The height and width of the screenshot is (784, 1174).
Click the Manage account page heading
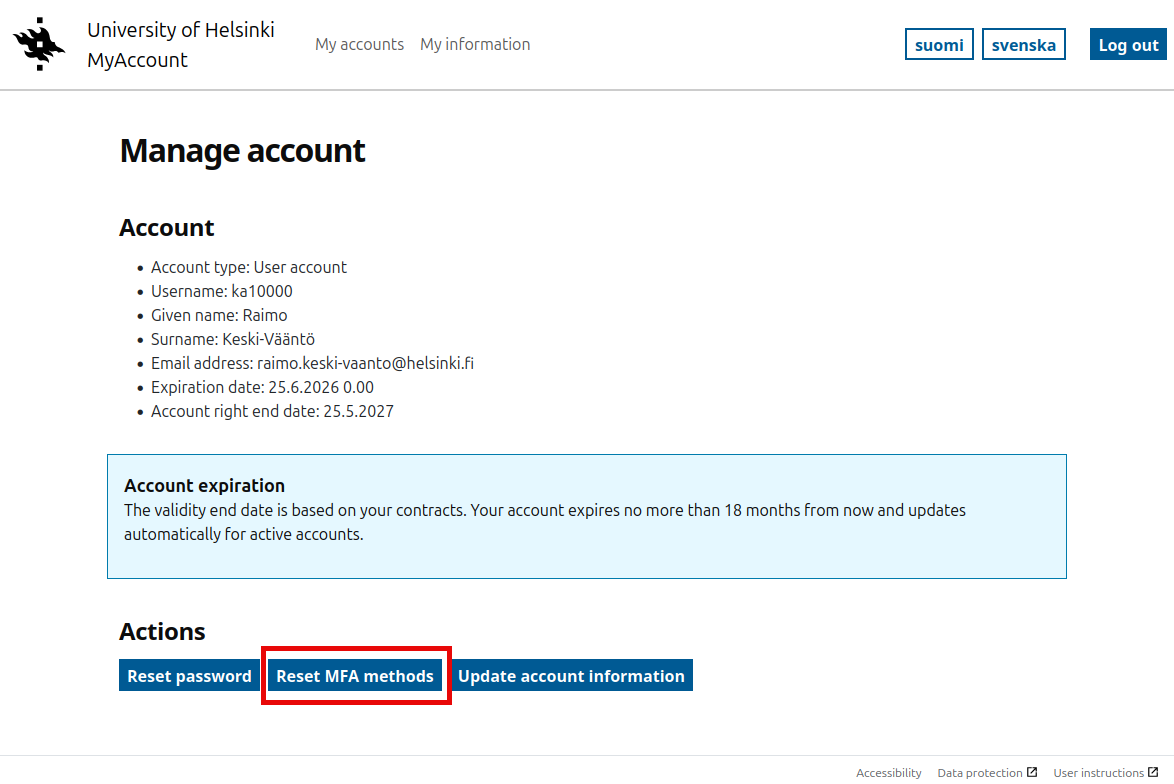(243, 151)
